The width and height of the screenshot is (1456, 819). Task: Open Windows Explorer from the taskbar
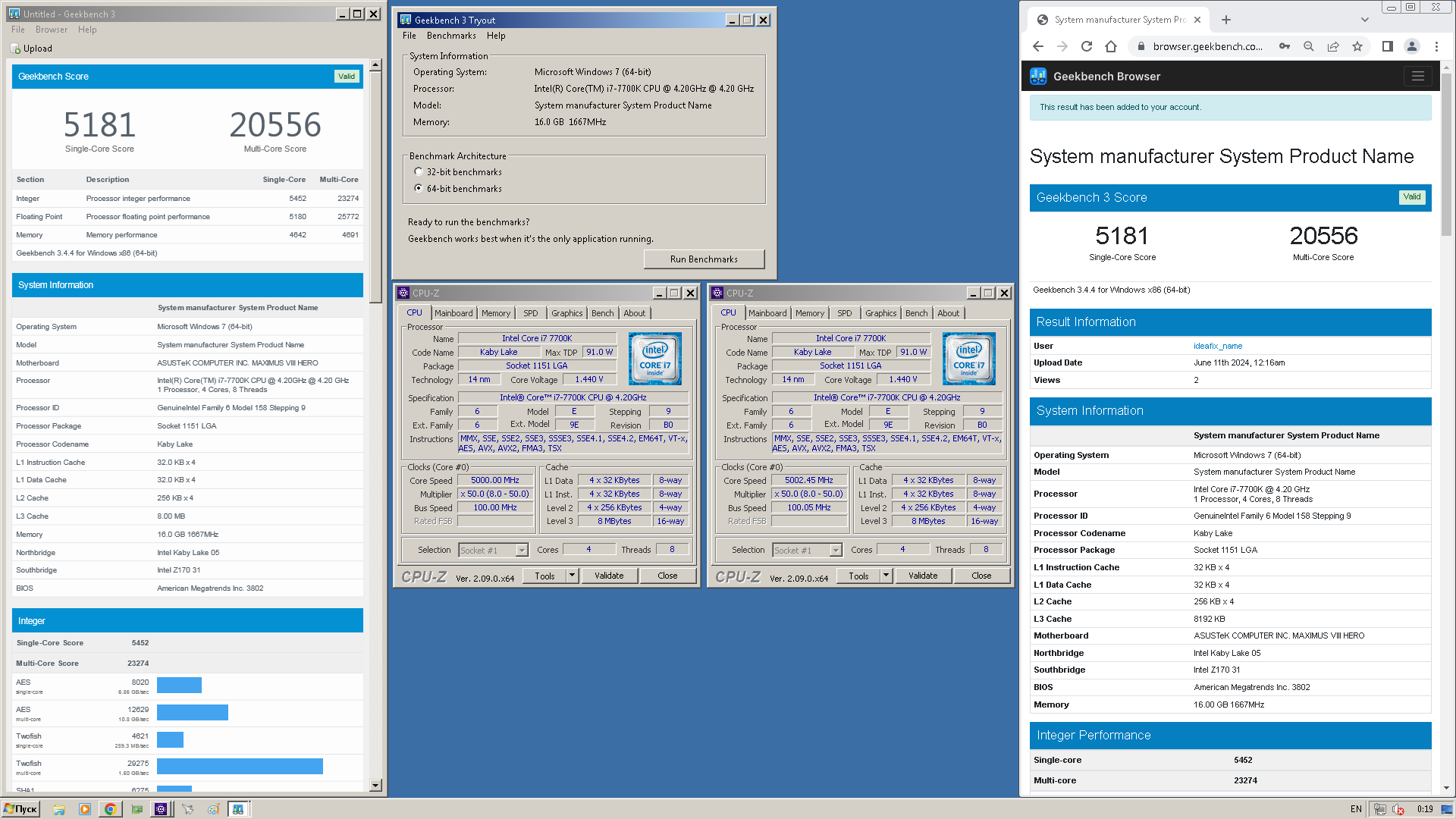59,809
